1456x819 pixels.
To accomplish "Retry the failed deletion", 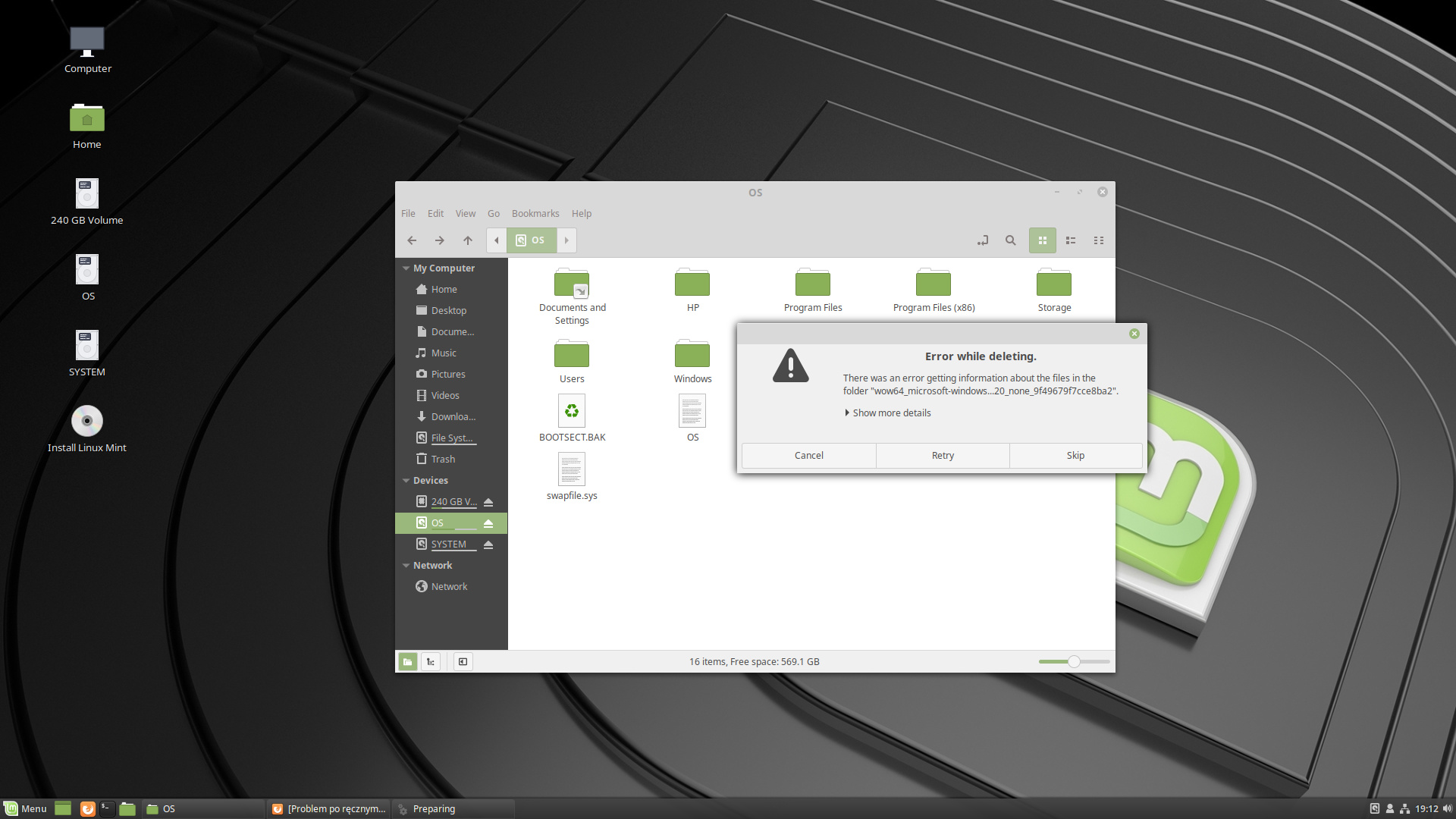I will point(943,456).
